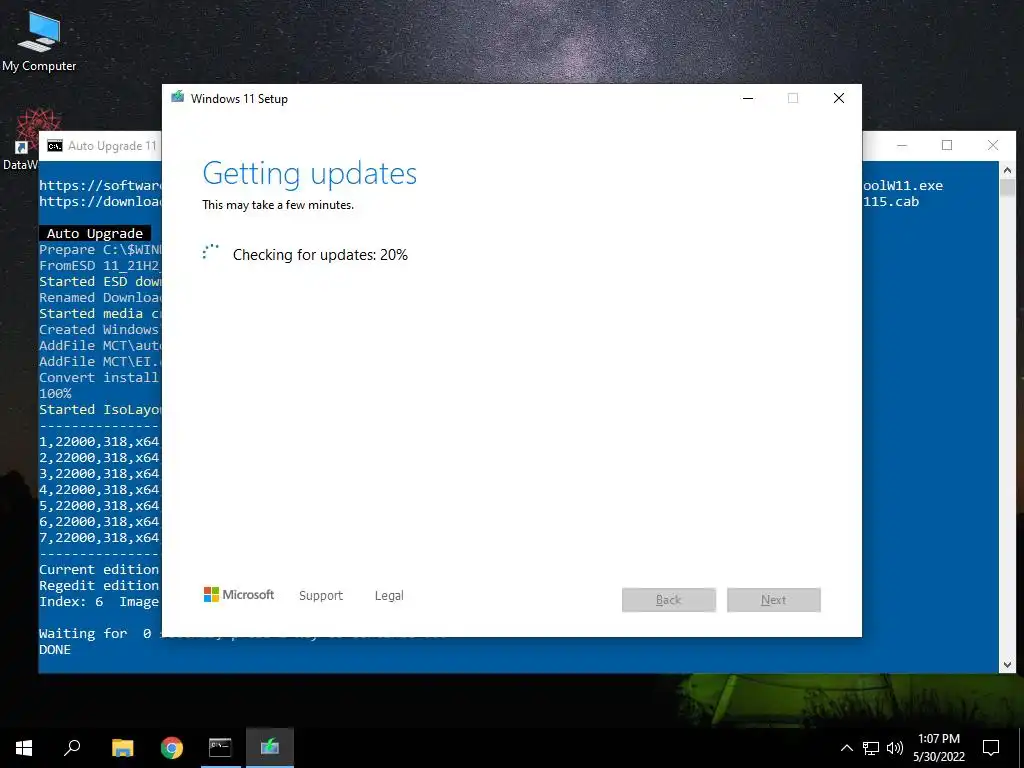Click the '1,22000,318,x64' console line
1024x768 pixels.
click(99, 441)
